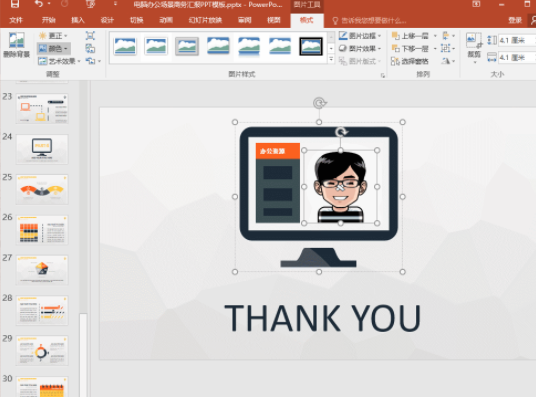Open the Reset Picture dropdown arrow
This screenshot has width=536, height=399.
[99, 62]
